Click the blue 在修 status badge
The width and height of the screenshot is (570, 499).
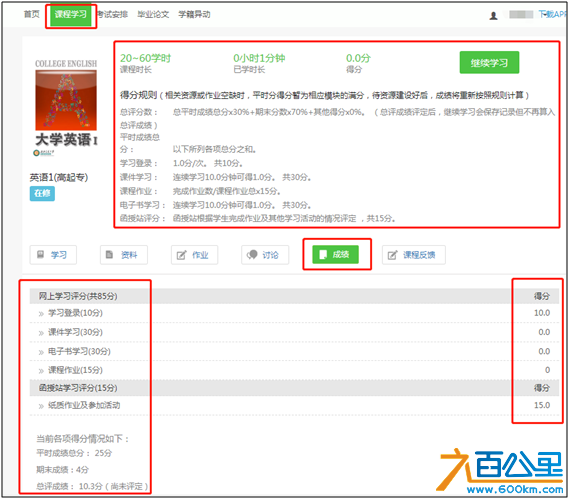tap(42, 193)
